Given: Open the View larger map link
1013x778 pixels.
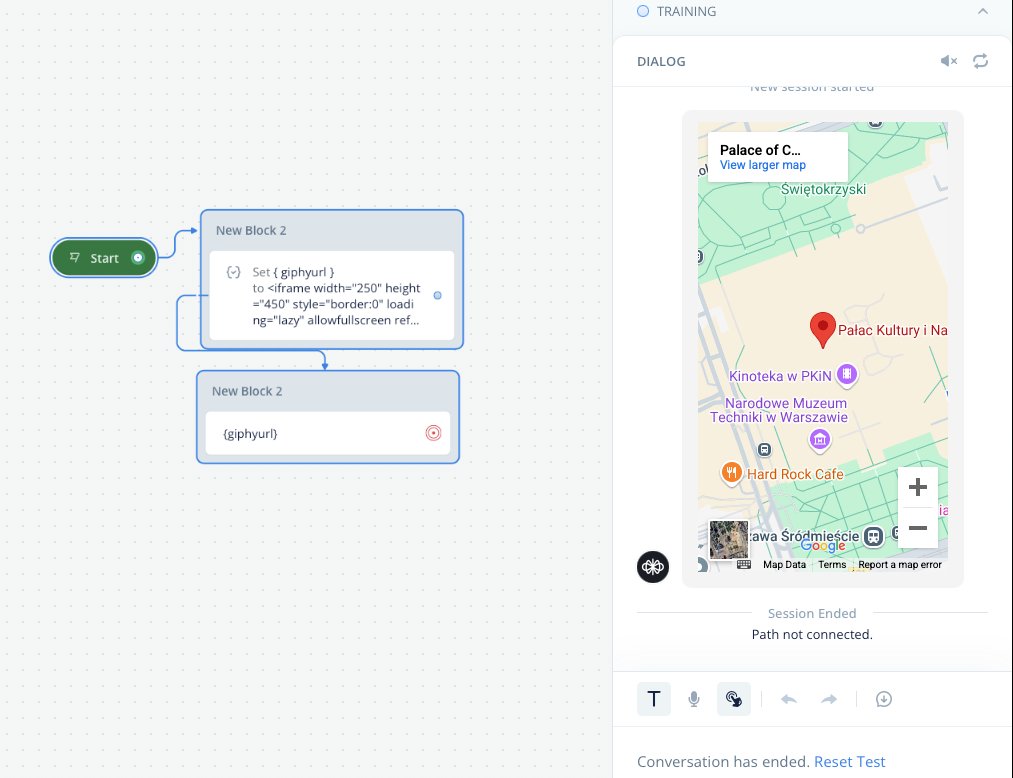Looking at the screenshot, I should click(763, 165).
